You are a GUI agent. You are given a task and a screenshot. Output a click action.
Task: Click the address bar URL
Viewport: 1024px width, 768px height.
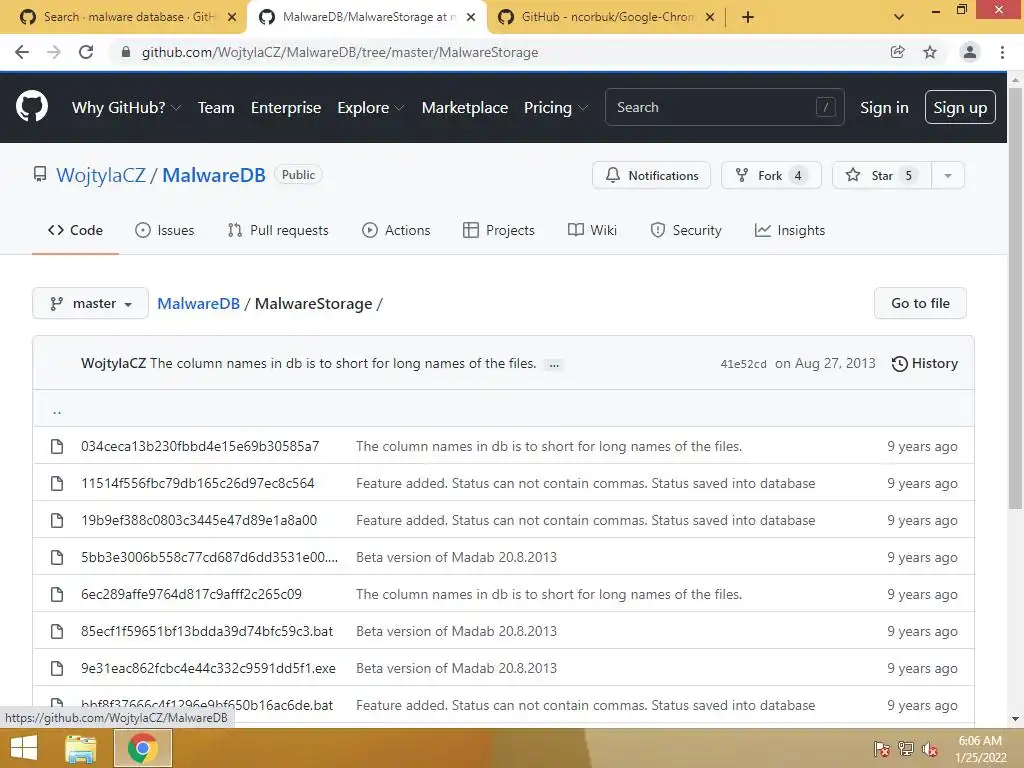click(x=340, y=52)
